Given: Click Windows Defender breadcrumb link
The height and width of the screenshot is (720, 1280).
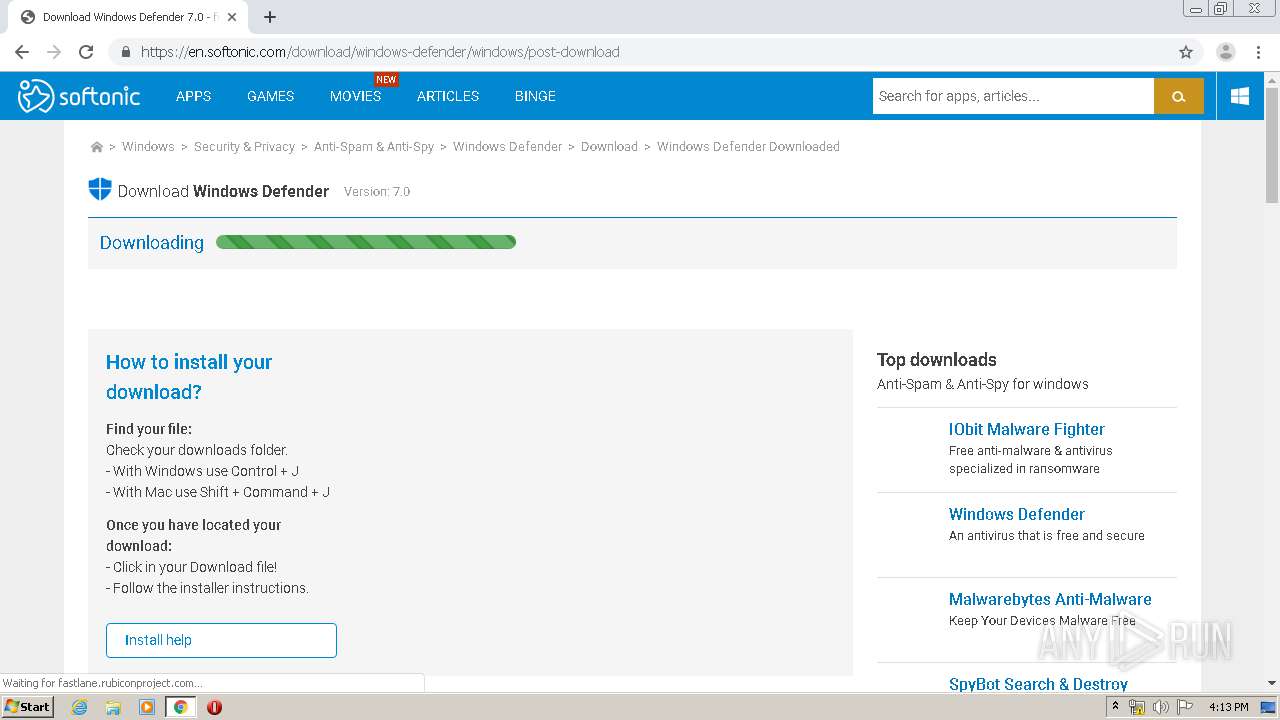Looking at the screenshot, I should 507,147.
